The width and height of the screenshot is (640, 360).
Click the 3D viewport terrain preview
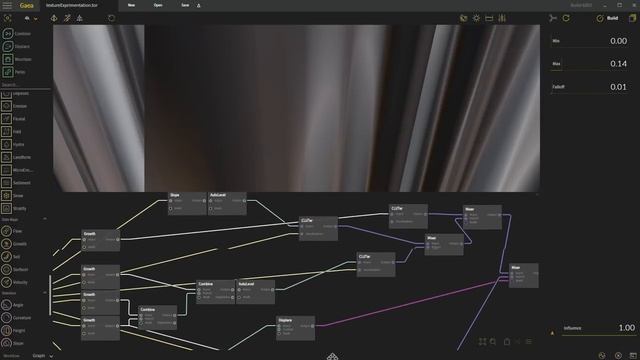[296, 108]
